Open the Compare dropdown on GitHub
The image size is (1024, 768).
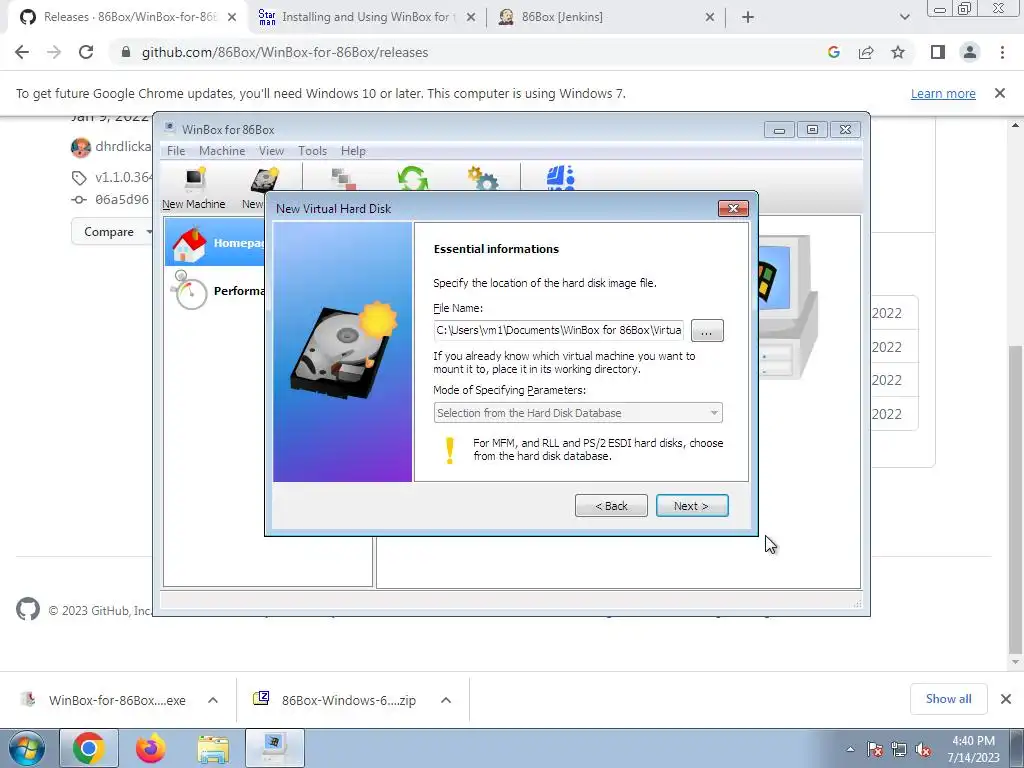pyautogui.click(x=112, y=232)
